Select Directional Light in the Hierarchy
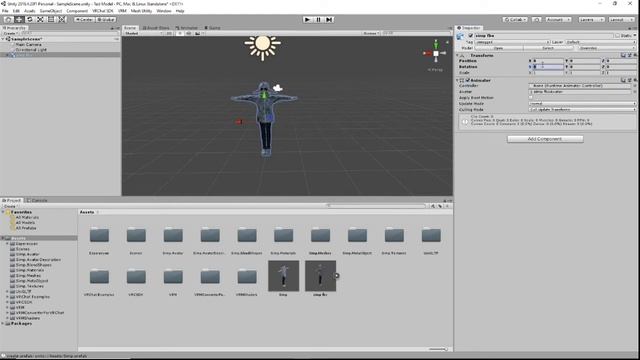This screenshot has width=640, height=360. point(31,50)
